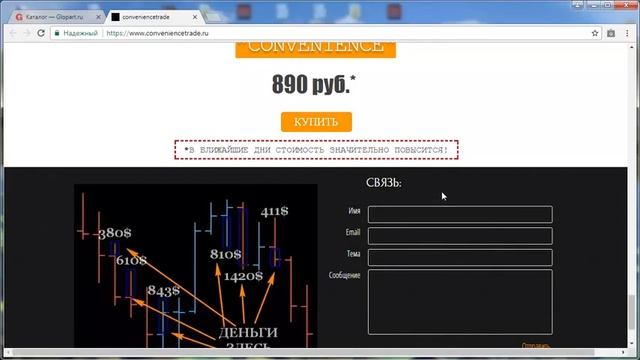Focus the Тема input field
The height and width of the screenshot is (360, 640).
460,258
